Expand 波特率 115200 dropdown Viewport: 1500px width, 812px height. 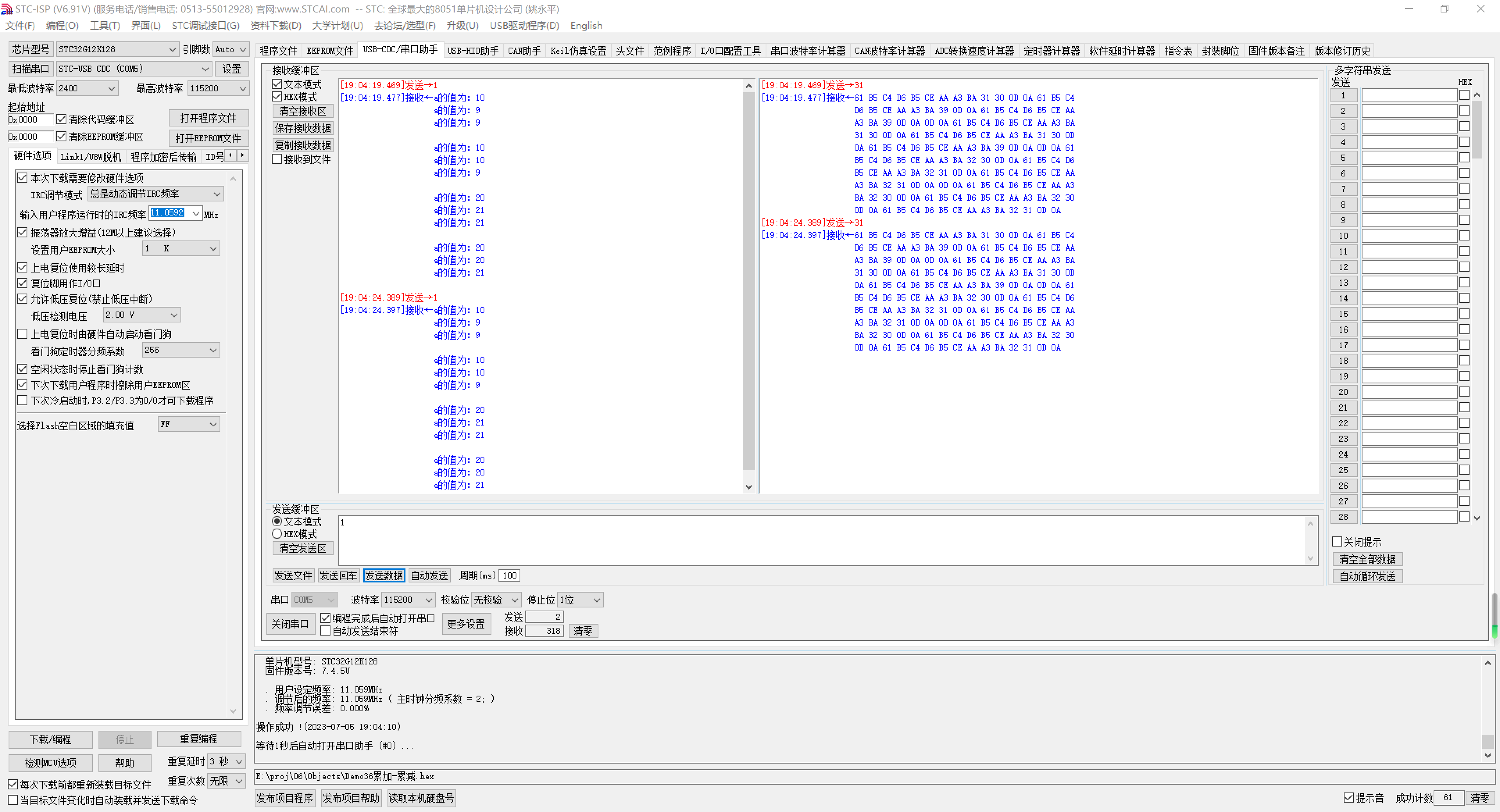(x=429, y=600)
